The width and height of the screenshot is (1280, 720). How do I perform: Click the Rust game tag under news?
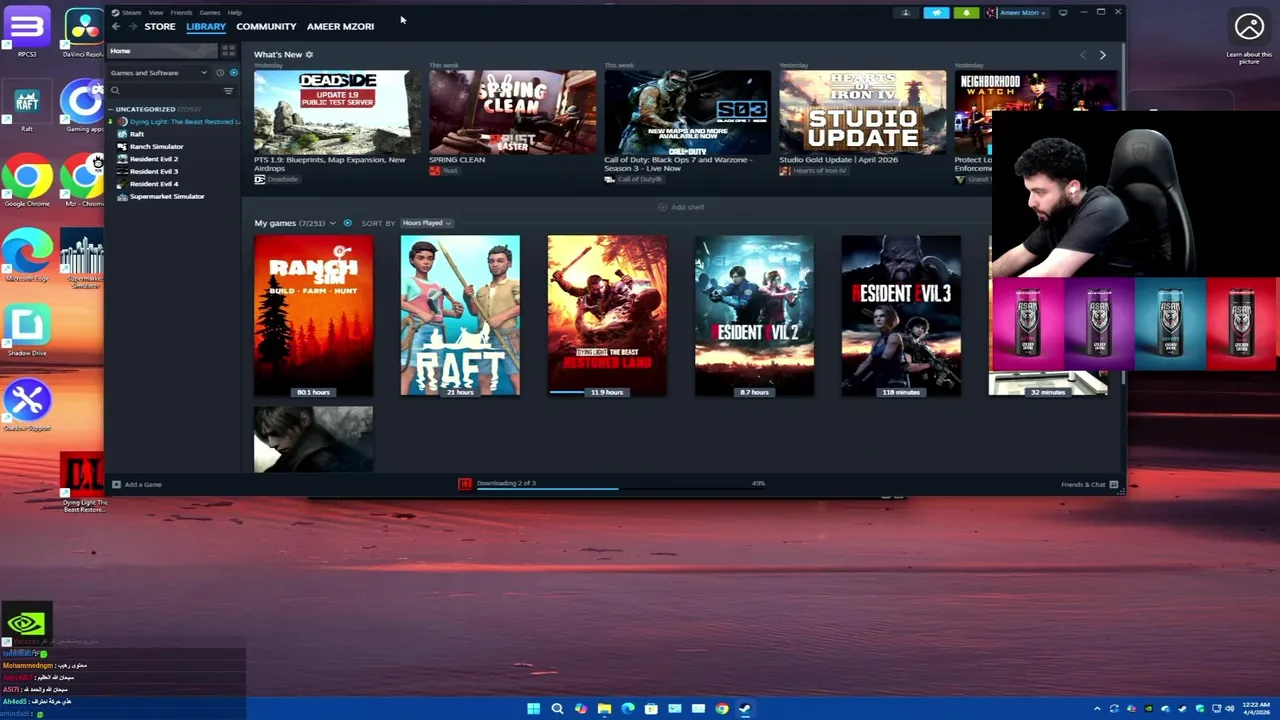point(444,171)
